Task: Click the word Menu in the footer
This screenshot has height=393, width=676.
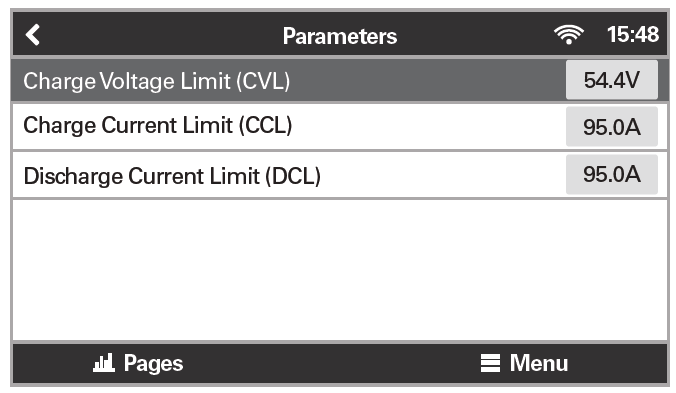Action: [x=539, y=363]
